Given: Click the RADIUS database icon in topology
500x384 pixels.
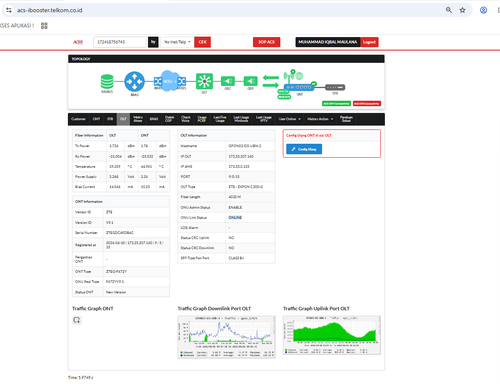Looking at the screenshot, I should click(107, 81).
